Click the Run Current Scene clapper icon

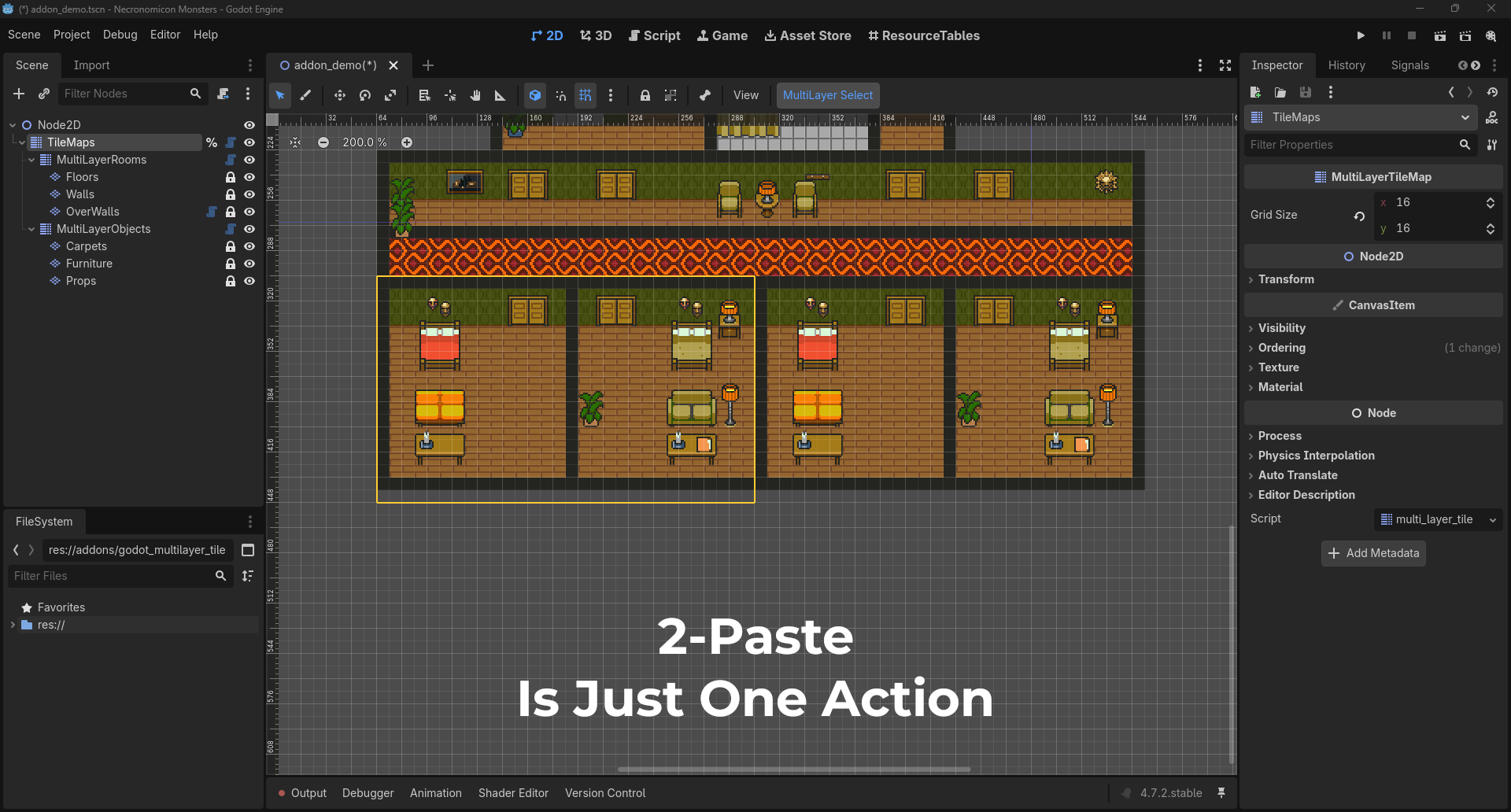click(x=1440, y=35)
